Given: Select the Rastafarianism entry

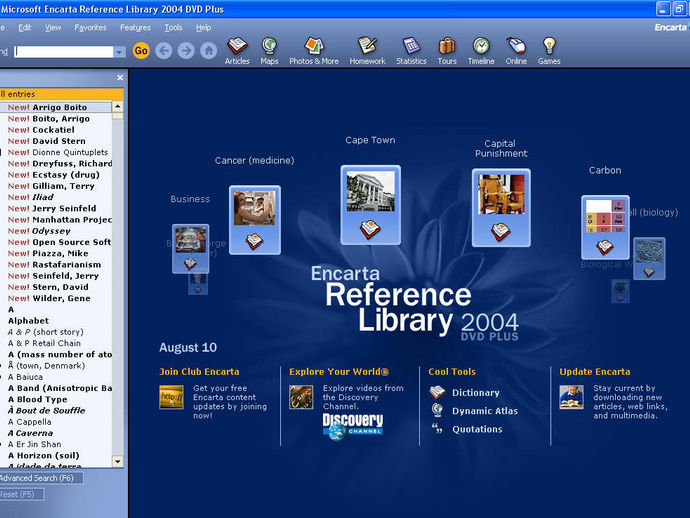Looking at the screenshot, I should click(x=56, y=265).
